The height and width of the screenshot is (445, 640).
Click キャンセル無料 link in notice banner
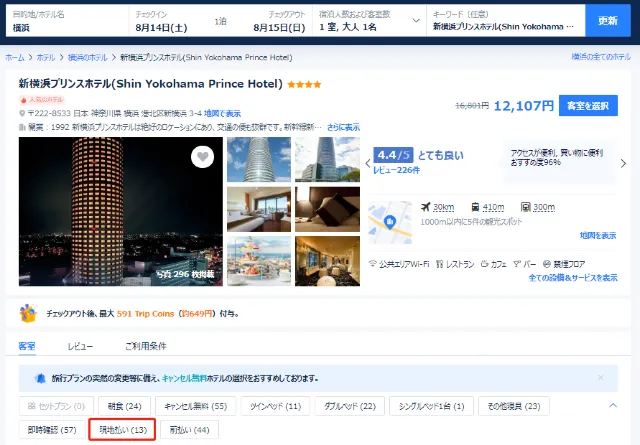[x=184, y=378]
